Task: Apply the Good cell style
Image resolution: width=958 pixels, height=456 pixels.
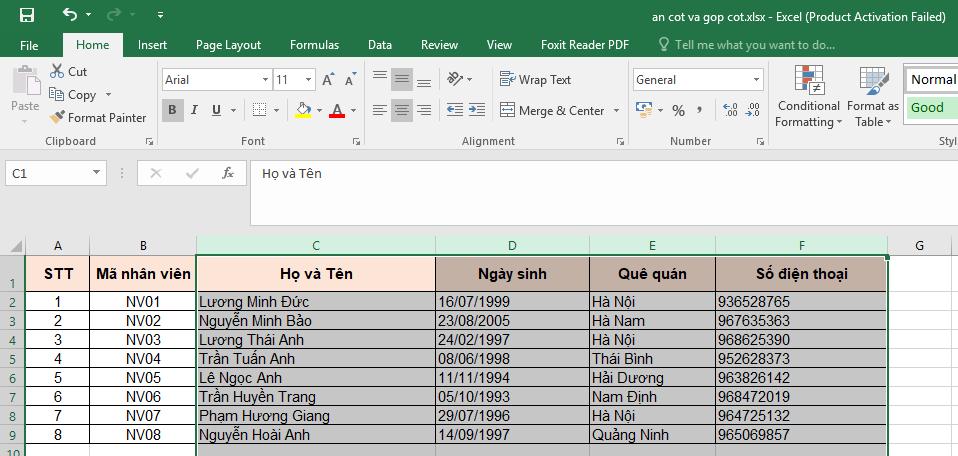Action: coord(931,108)
